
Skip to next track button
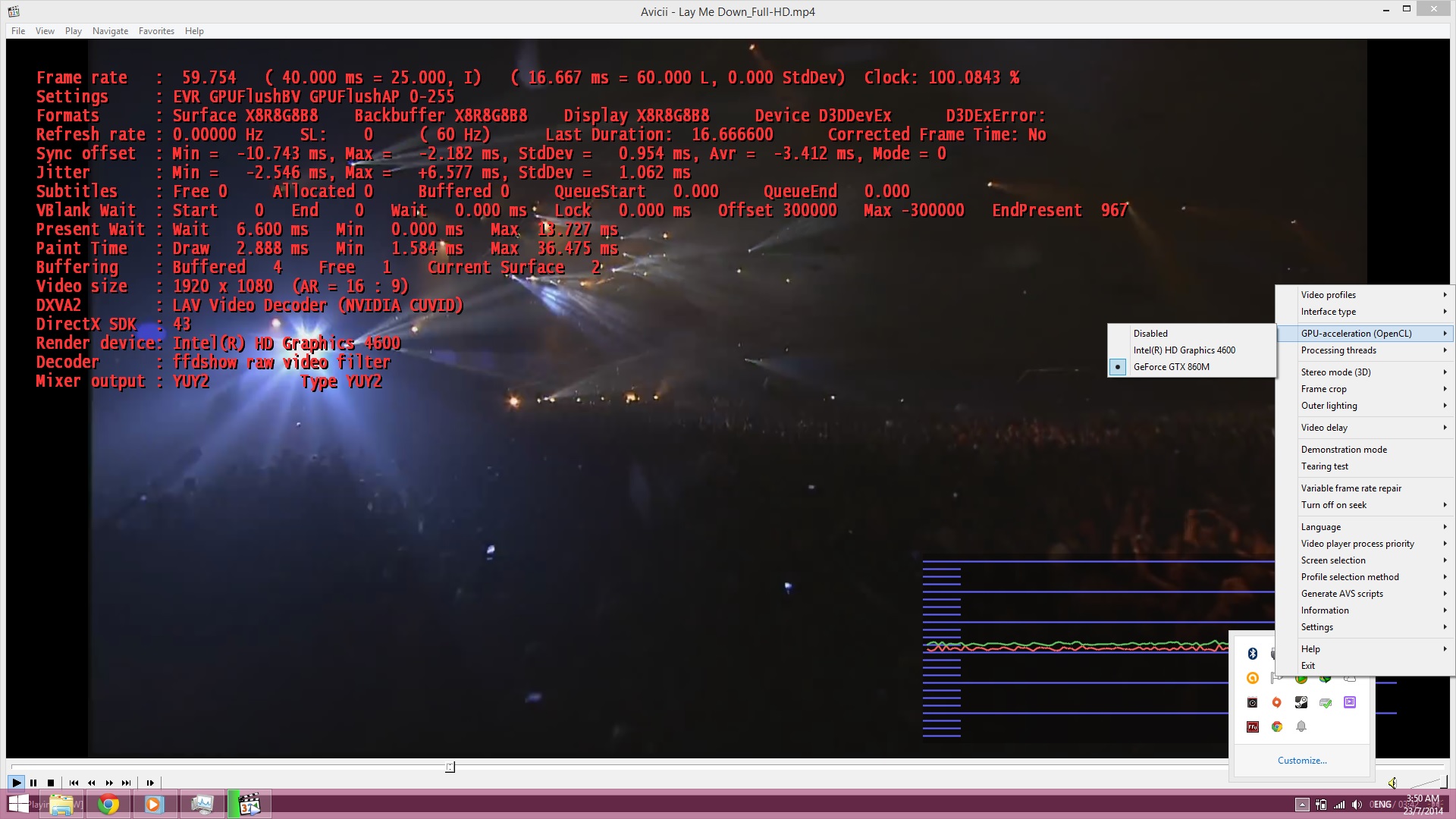(127, 783)
